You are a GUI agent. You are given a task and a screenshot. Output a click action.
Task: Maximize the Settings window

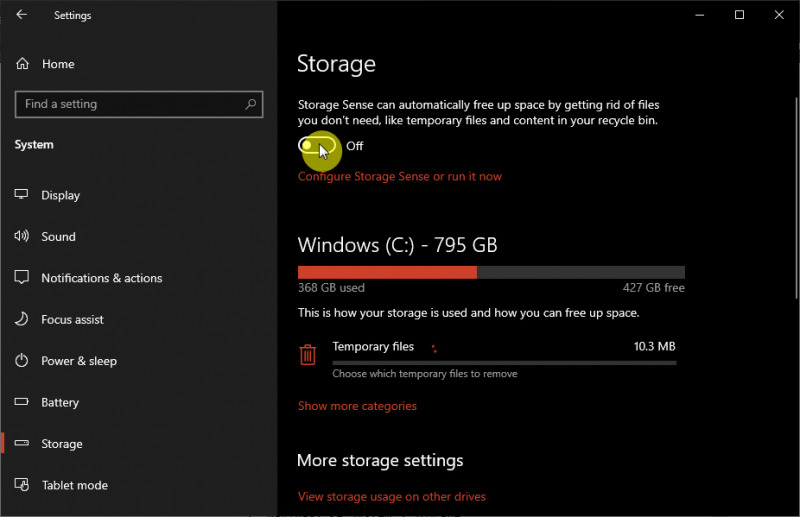[x=739, y=15]
